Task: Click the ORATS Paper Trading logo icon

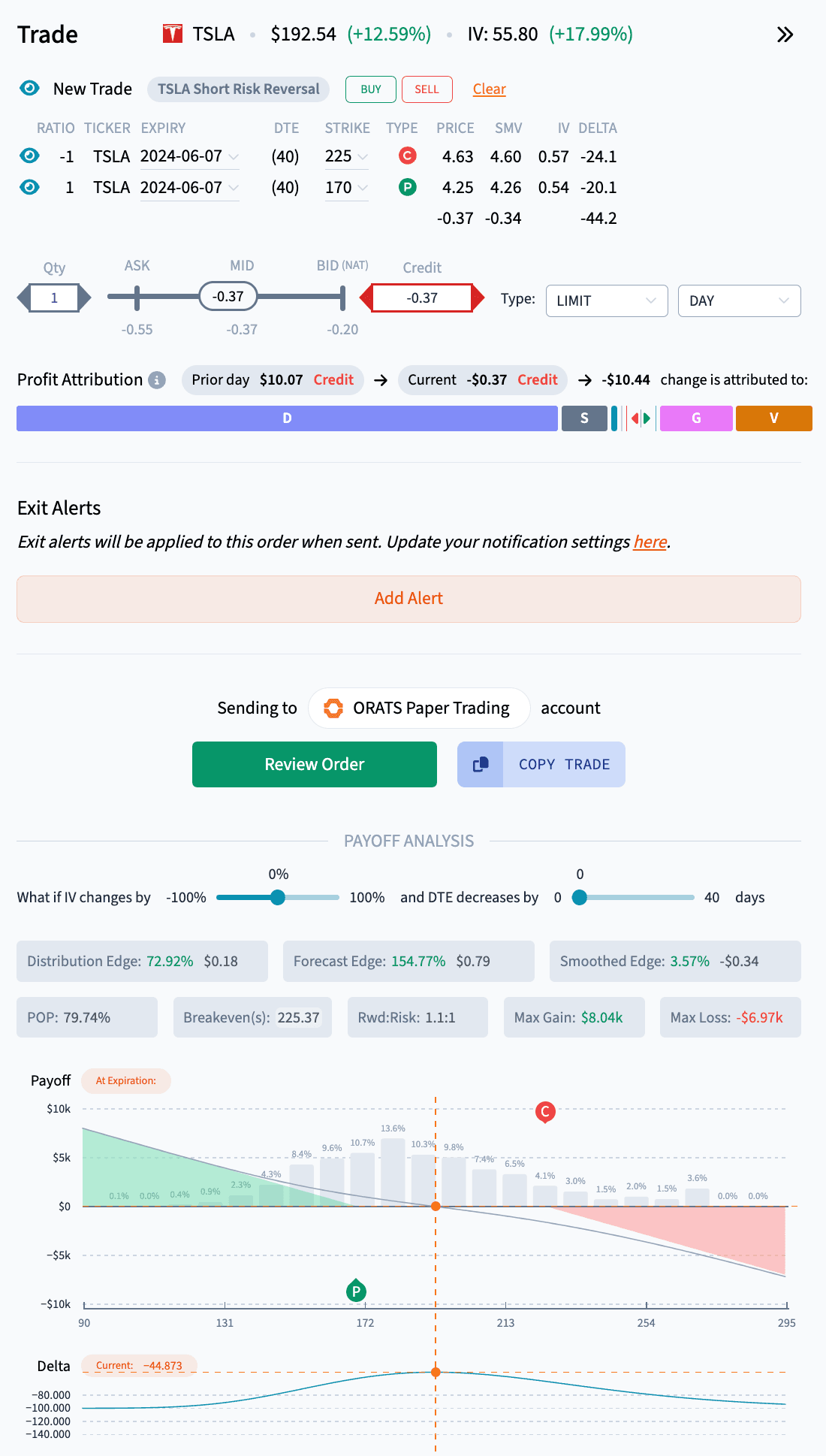Action: point(333,708)
